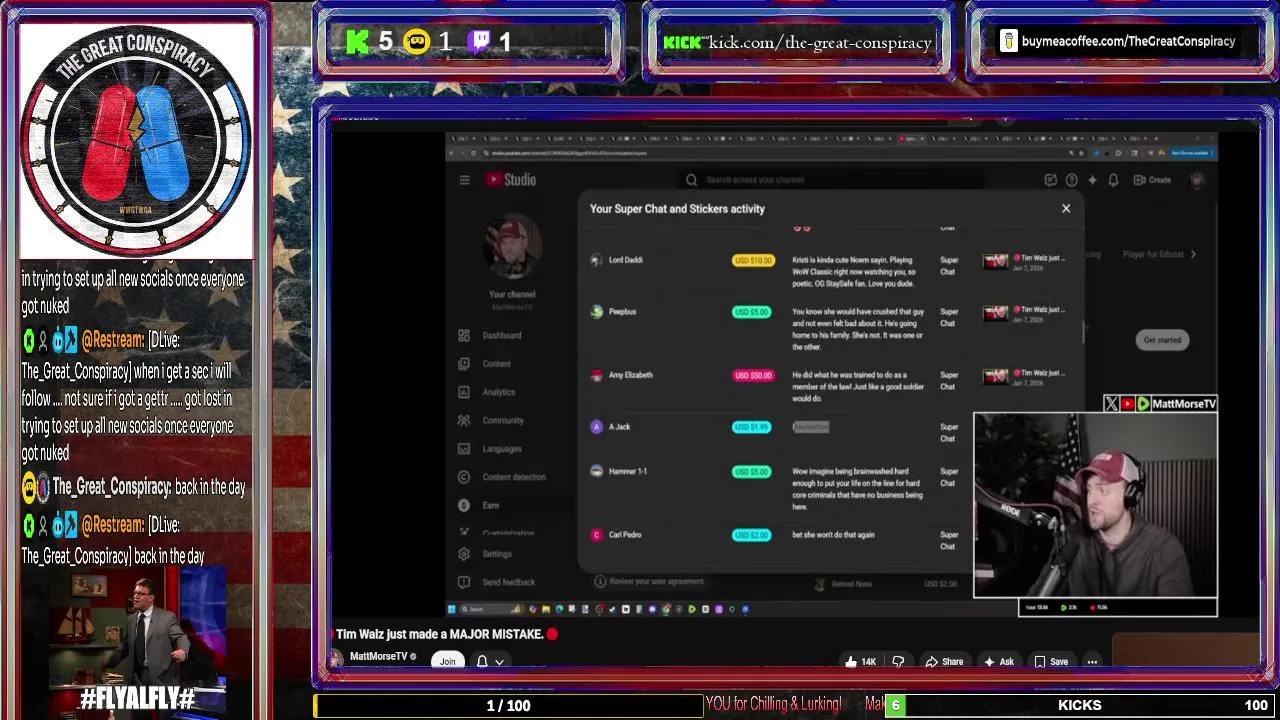Select the USD $10.00 amount badge
Screen dimensions: 1280x720
click(x=753, y=260)
